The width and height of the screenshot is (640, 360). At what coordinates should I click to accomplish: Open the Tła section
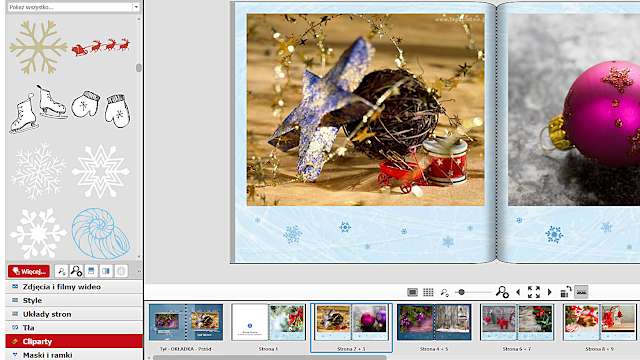click(74, 328)
